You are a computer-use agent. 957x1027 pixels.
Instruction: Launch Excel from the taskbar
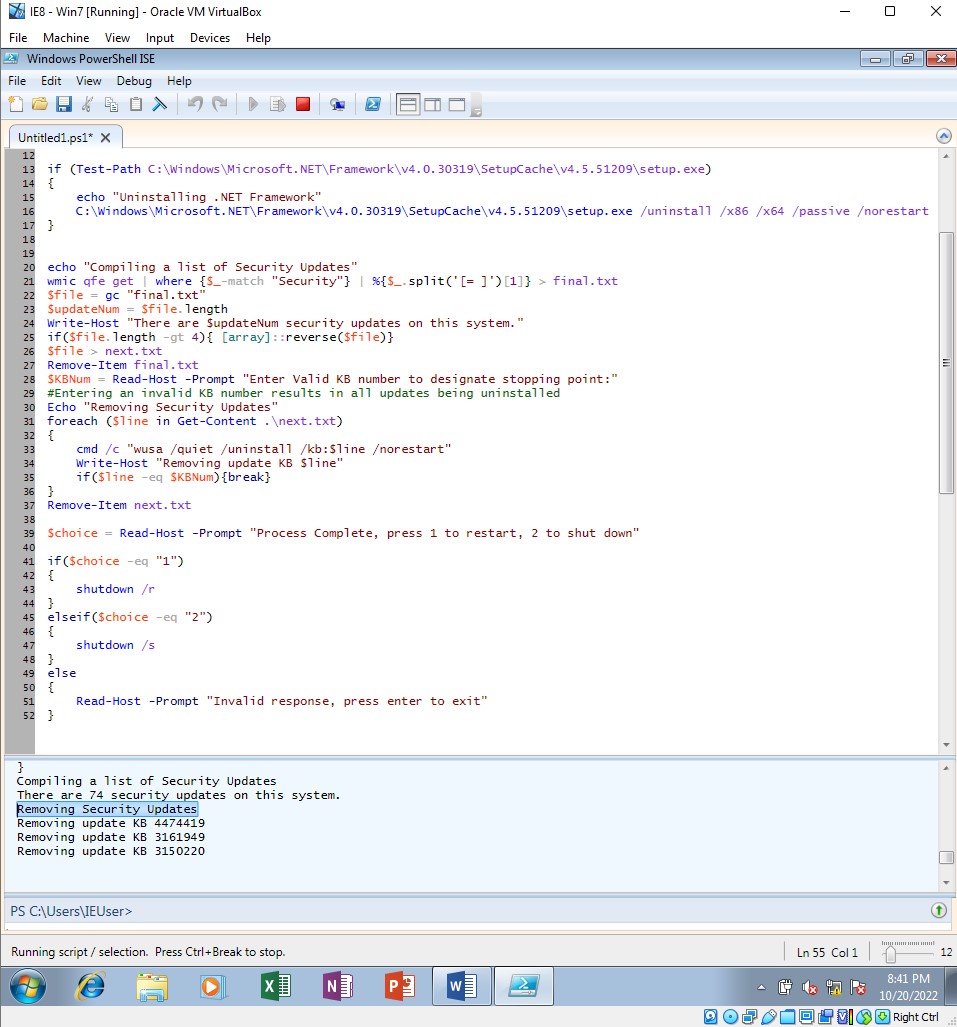276,986
